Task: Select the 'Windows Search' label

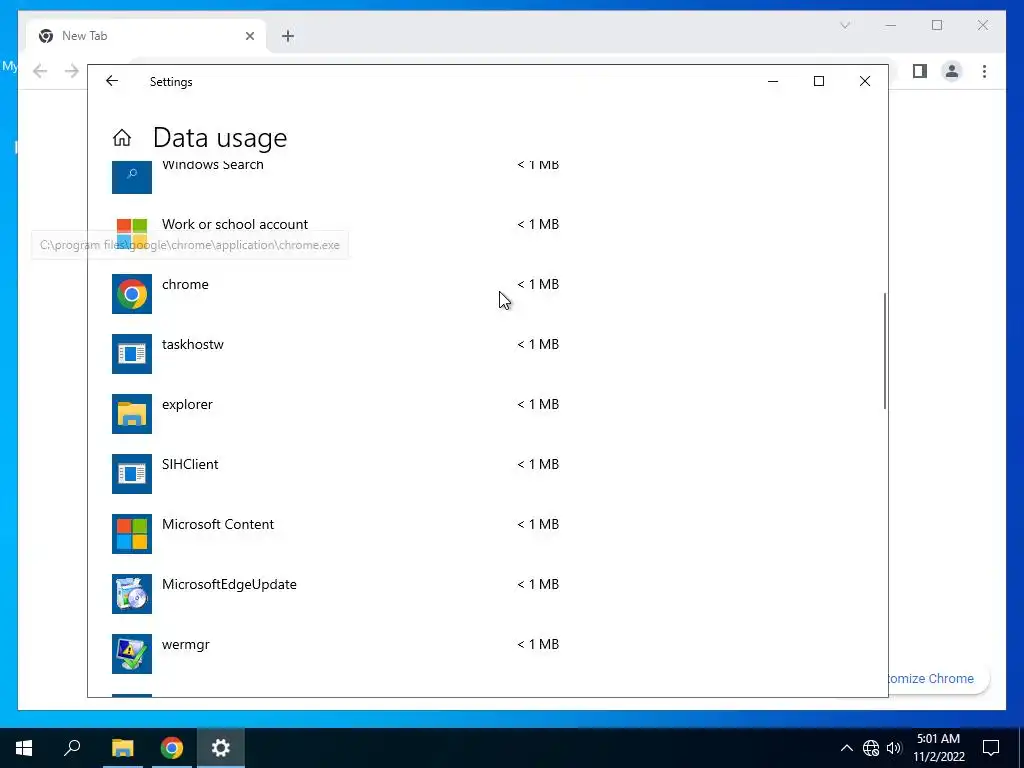Action: [x=213, y=166]
